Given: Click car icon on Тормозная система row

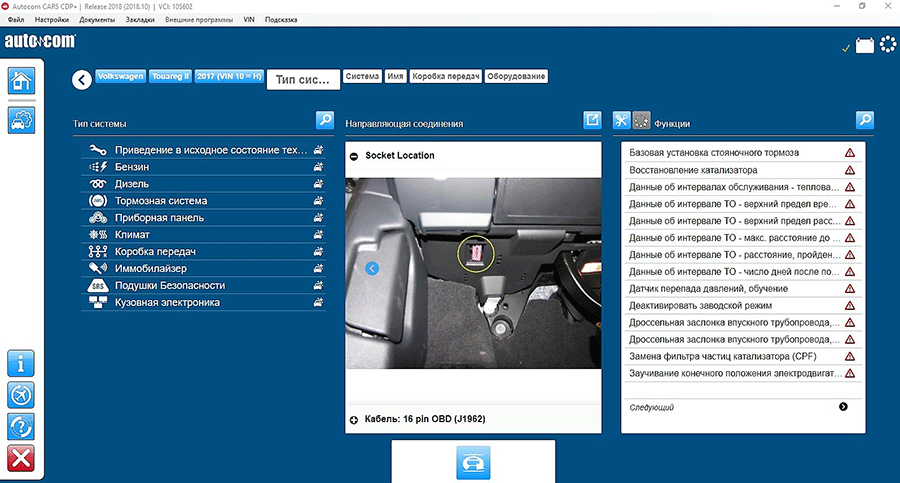Looking at the screenshot, I should (x=318, y=201).
